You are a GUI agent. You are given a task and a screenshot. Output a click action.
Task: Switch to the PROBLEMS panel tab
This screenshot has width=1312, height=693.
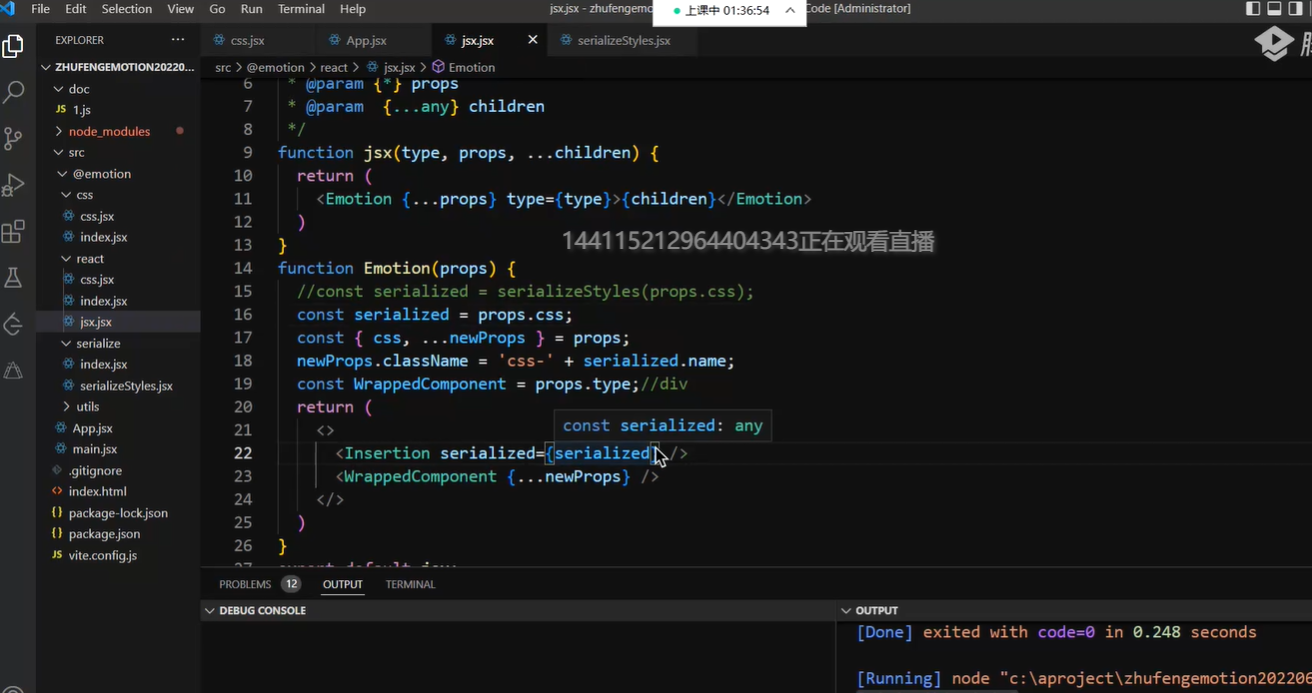point(245,584)
